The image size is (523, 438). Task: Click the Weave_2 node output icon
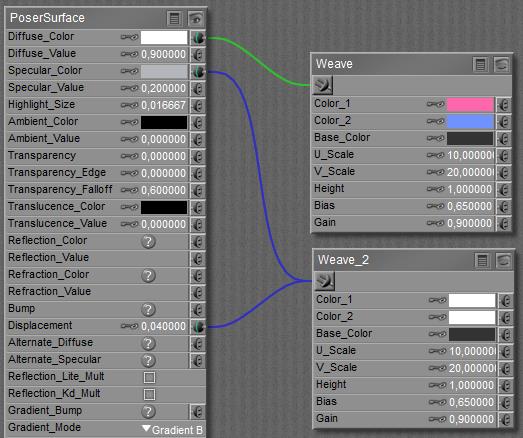click(x=324, y=281)
